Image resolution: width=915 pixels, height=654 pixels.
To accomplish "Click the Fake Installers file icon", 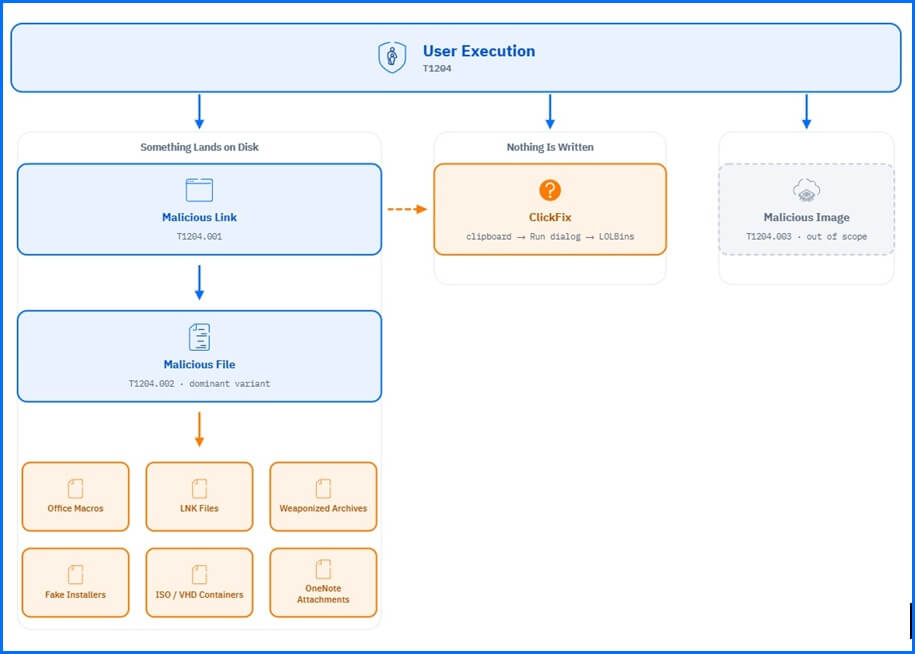I will [75, 574].
